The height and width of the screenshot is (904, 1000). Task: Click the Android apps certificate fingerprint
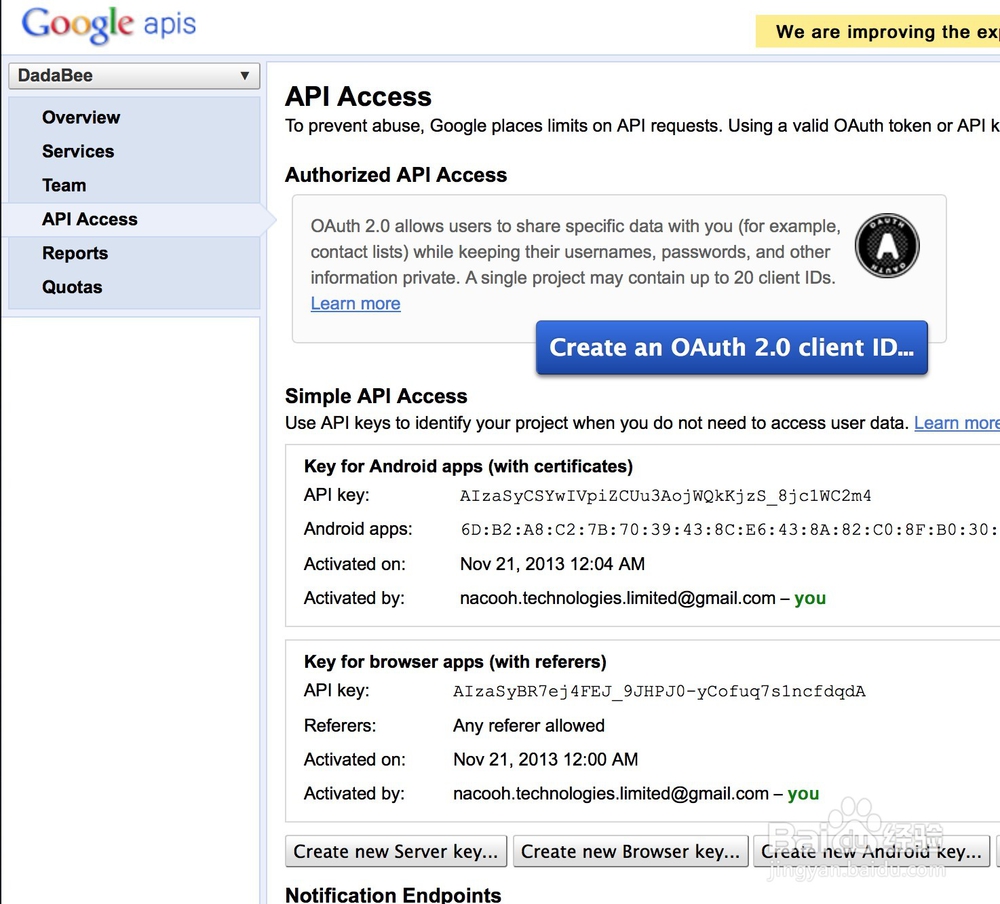point(730,530)
